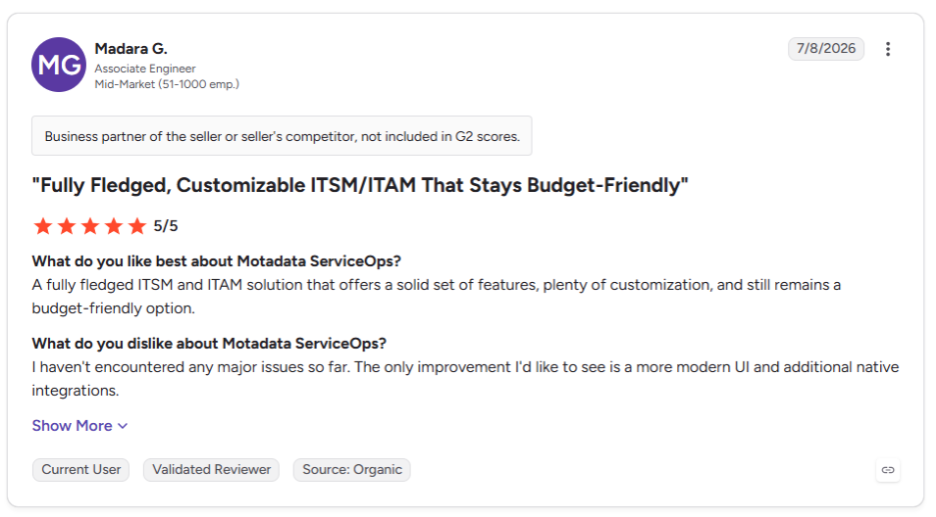Click the review title about ITSM/ITAM
The height and width of the screenshot is (517, 936).
pyautogui.click(x=360, y=185)
